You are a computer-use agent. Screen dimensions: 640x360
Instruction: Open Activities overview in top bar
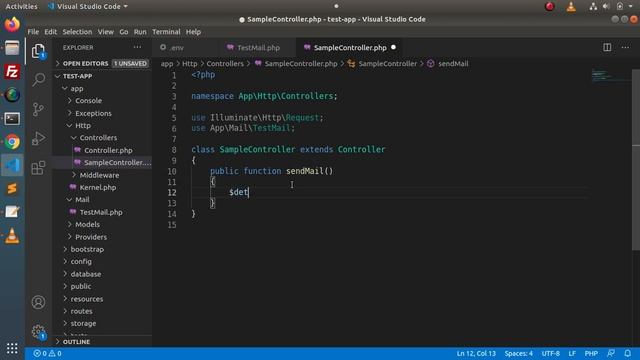pos(21,7)
